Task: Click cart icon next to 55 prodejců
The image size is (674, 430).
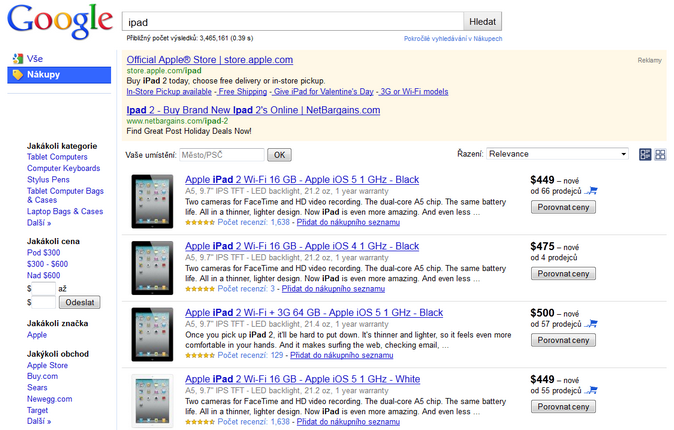Action: pyautogui.click(x=592, y=390)
